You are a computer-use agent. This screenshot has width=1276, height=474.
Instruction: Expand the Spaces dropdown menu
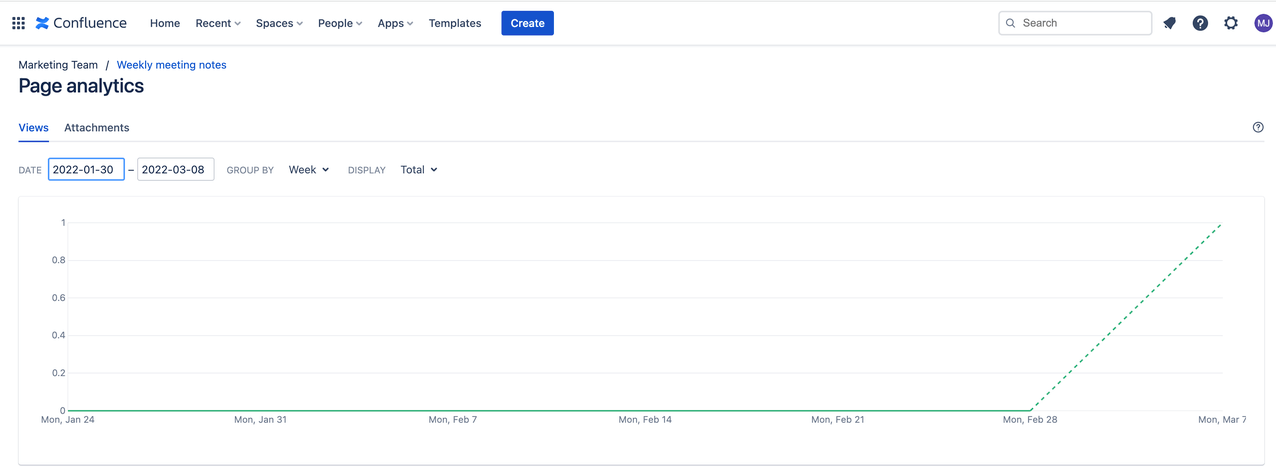pos(279,23)
